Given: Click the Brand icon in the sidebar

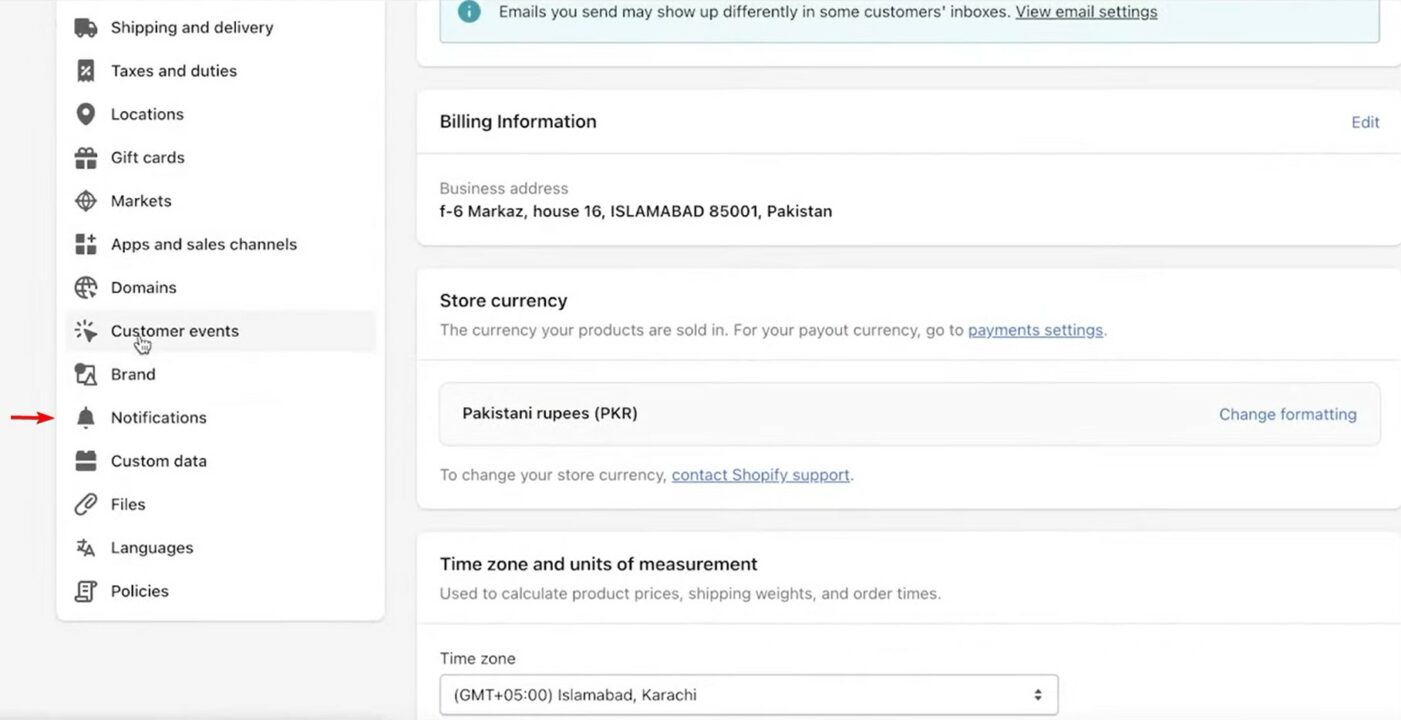Looking at the screenshot, I should coord(87,374).
